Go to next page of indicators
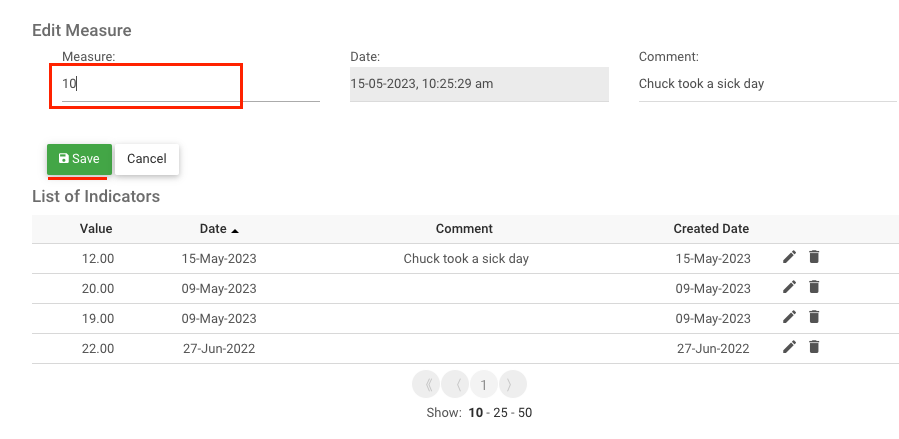The height and width of the screenshot is (439, 899). (511, 385)
